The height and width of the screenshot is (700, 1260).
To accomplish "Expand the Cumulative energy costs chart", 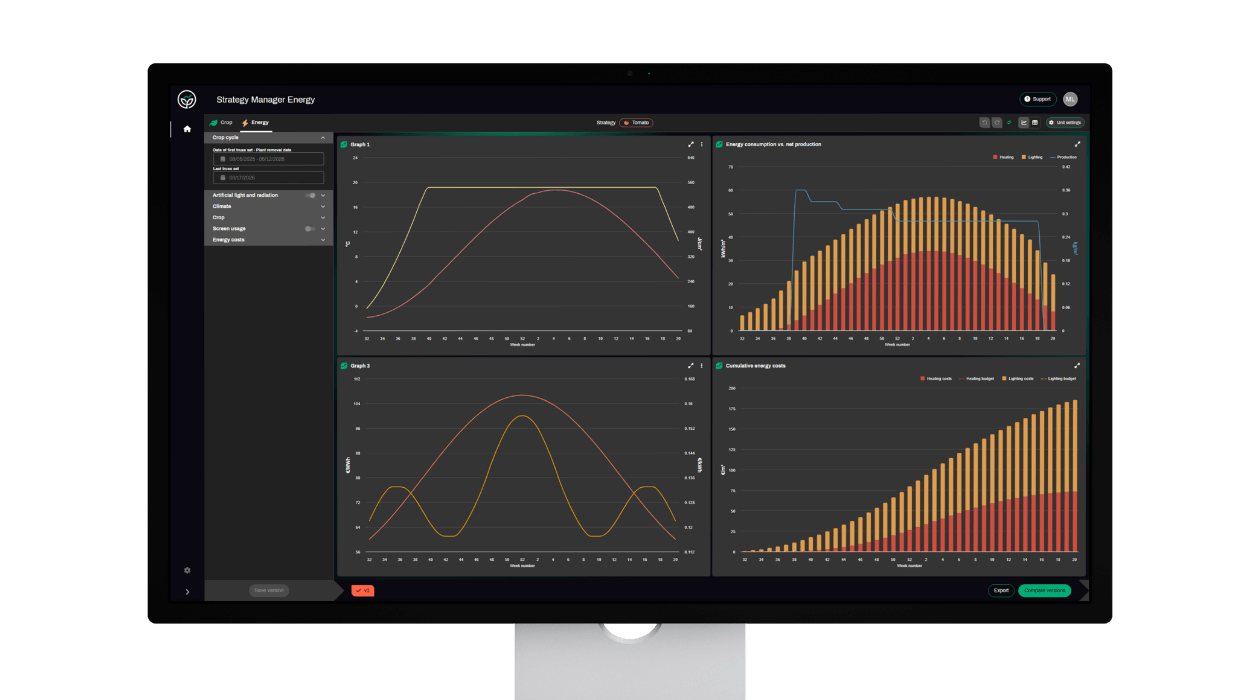I will coord(1077,366).
